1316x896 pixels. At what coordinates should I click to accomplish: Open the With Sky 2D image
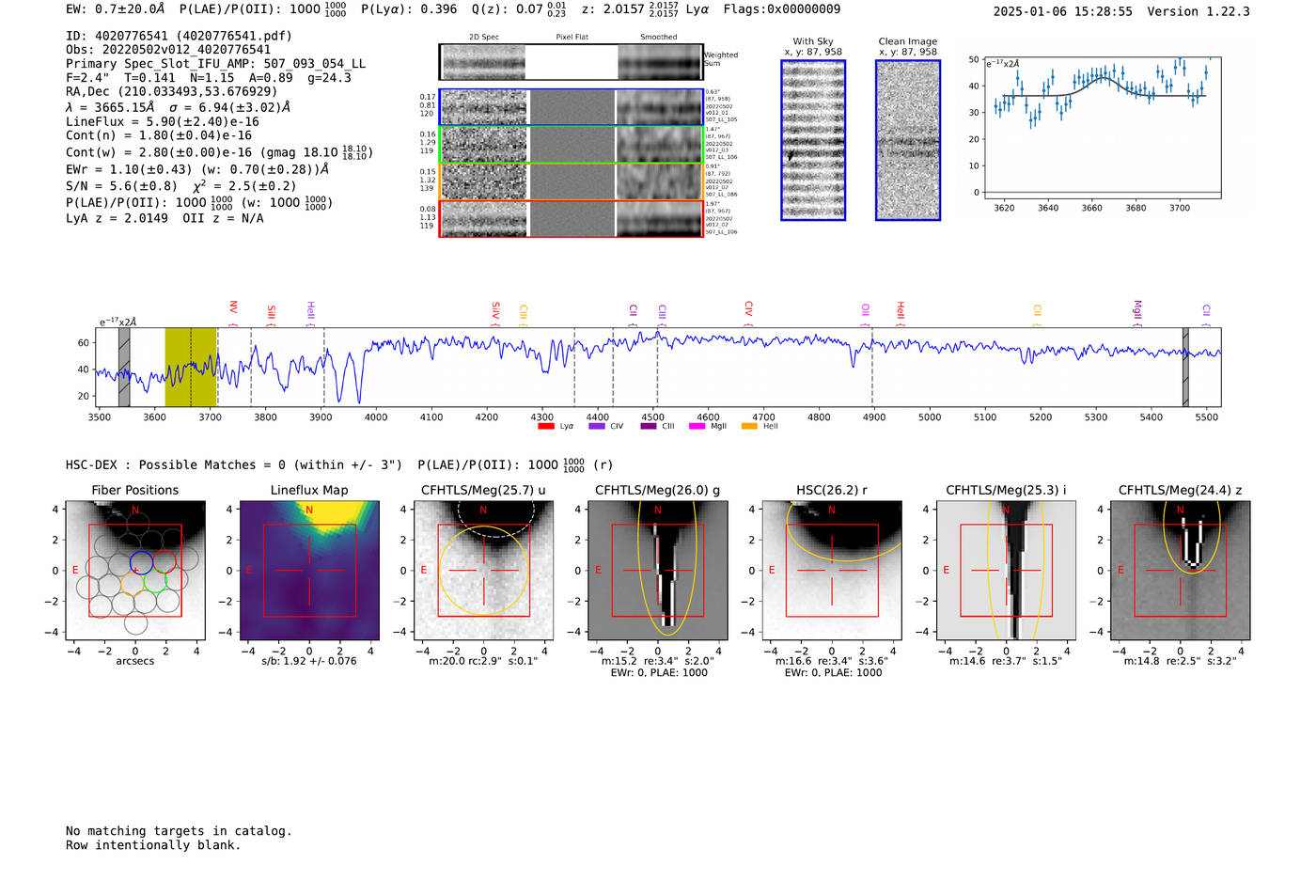click(813, 140)
